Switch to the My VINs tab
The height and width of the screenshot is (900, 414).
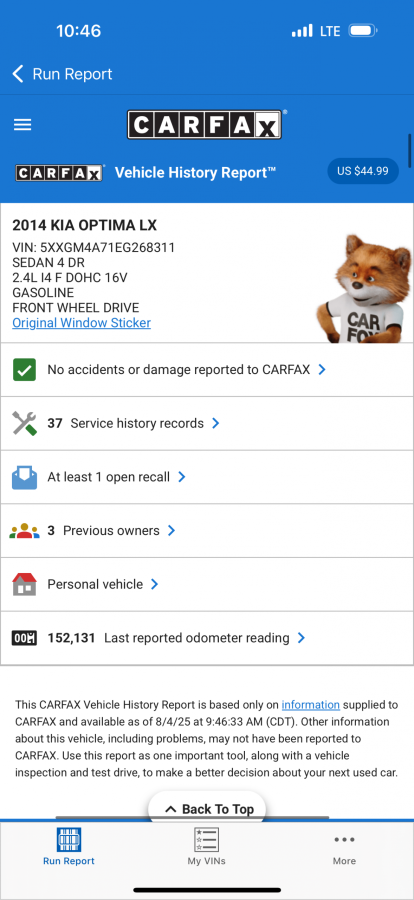[207, 847]
